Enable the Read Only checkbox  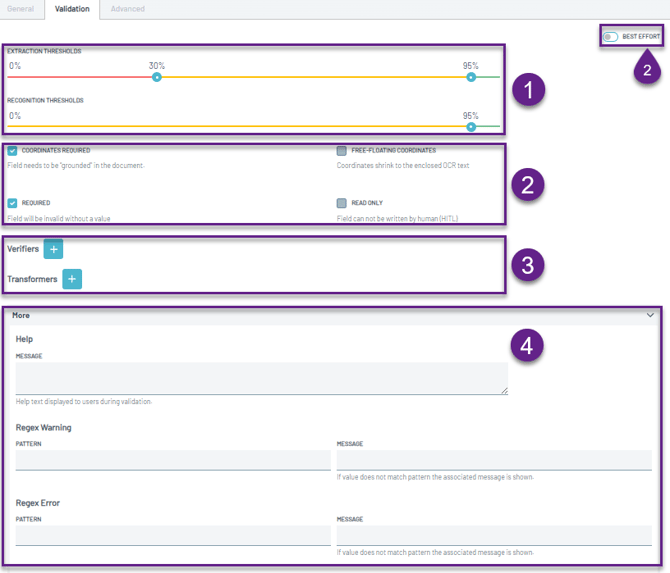pyautogui.click(x=342, y=203)
